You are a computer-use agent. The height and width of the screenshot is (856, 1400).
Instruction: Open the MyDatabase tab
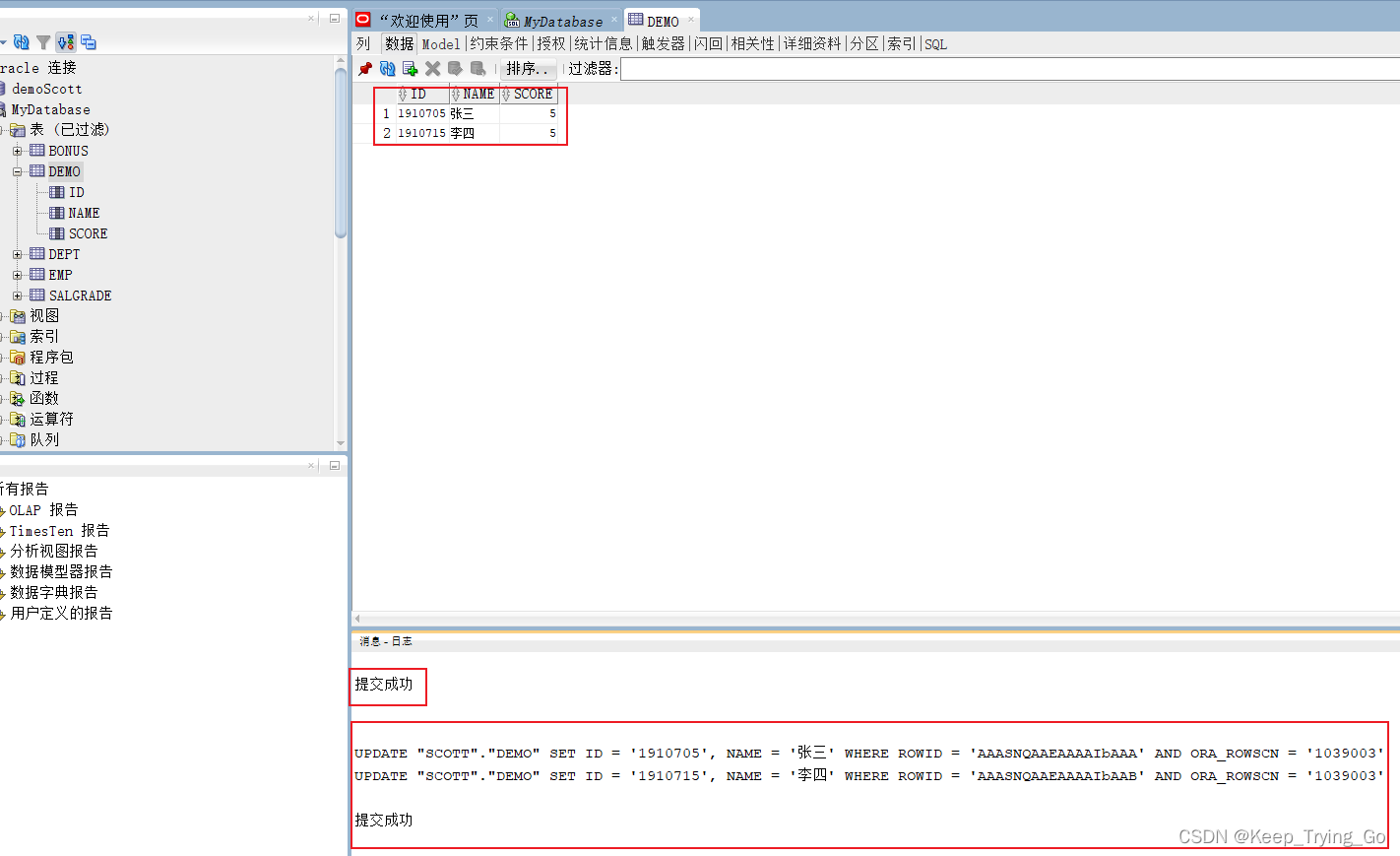click(x=556, y=20)
